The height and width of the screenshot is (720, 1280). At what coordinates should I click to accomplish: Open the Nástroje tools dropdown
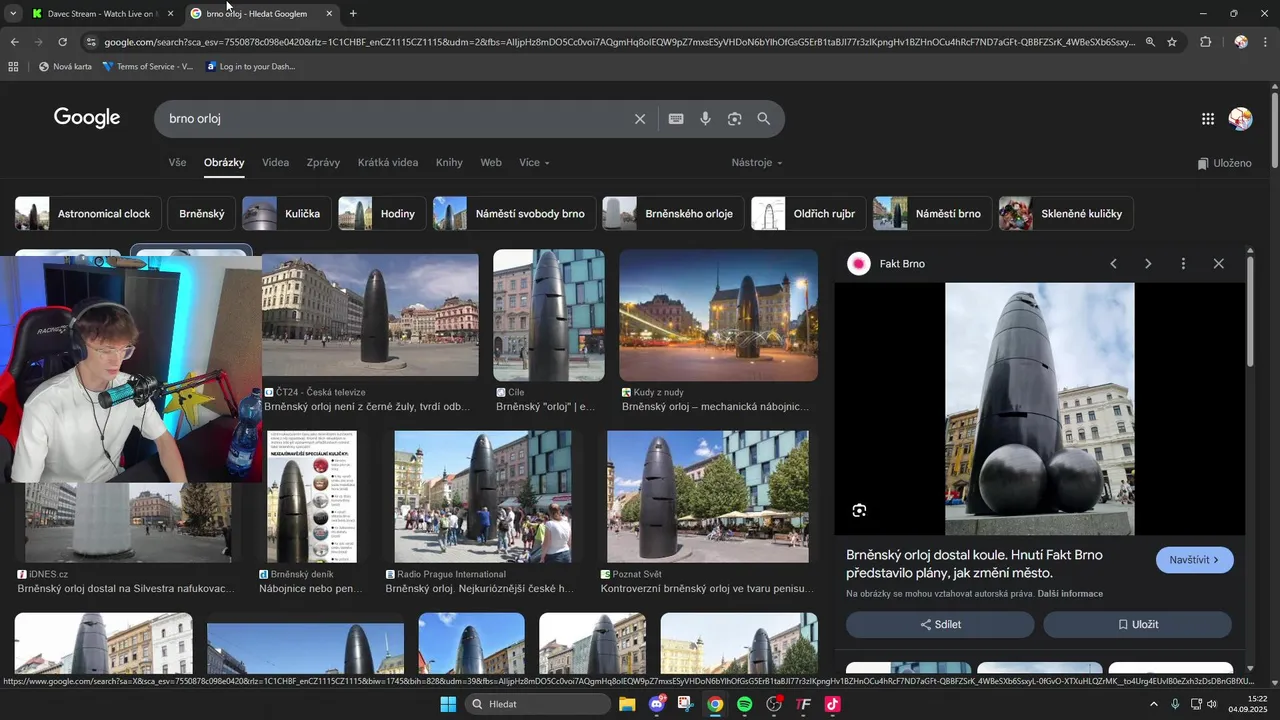[x=757, y=163]
